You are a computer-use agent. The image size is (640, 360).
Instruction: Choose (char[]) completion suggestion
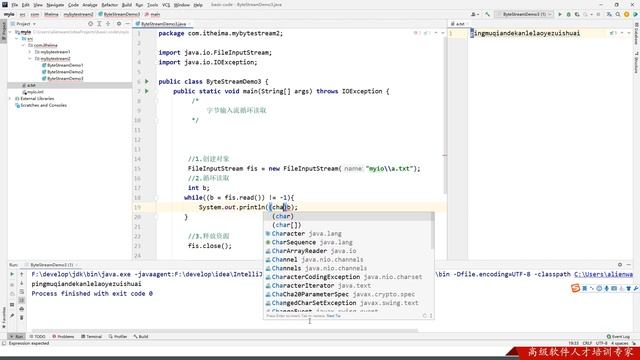[348, 225]
